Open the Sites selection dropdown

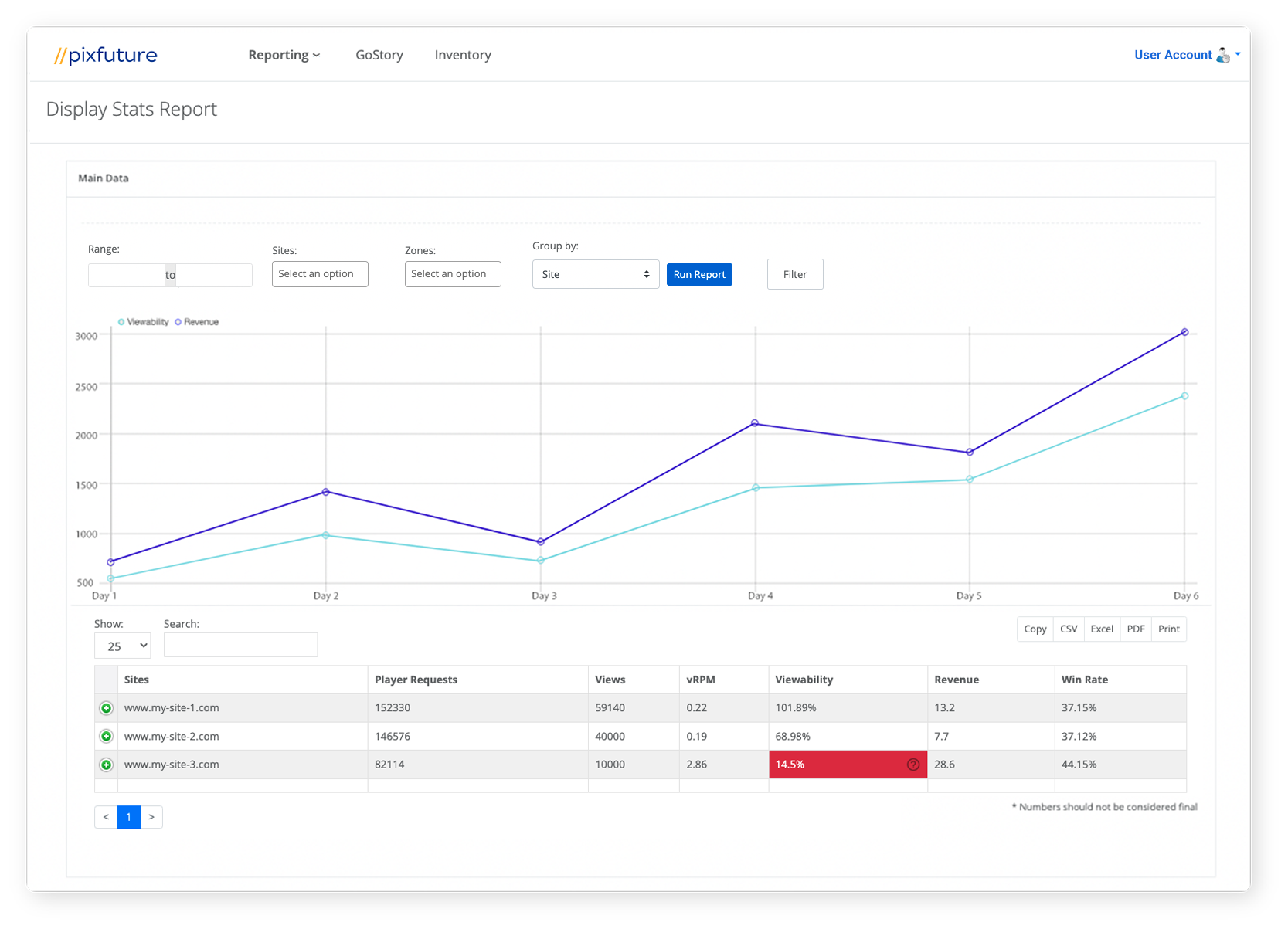319,273
